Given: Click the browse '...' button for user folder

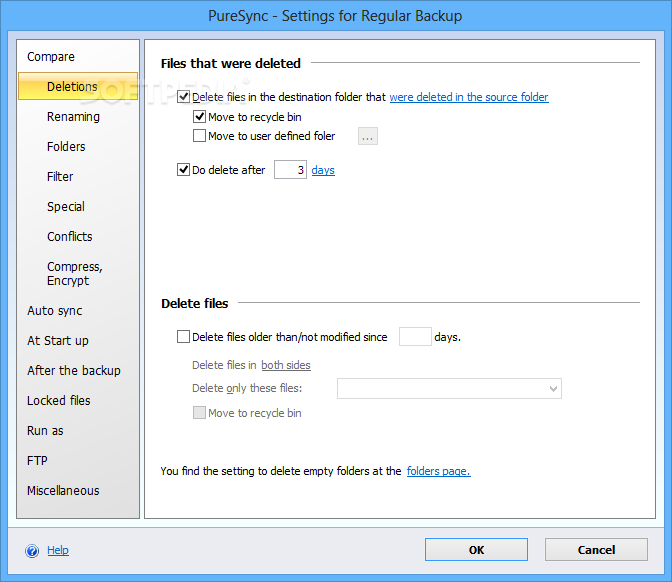Looking at the screenshot, I should click(368, 136).
